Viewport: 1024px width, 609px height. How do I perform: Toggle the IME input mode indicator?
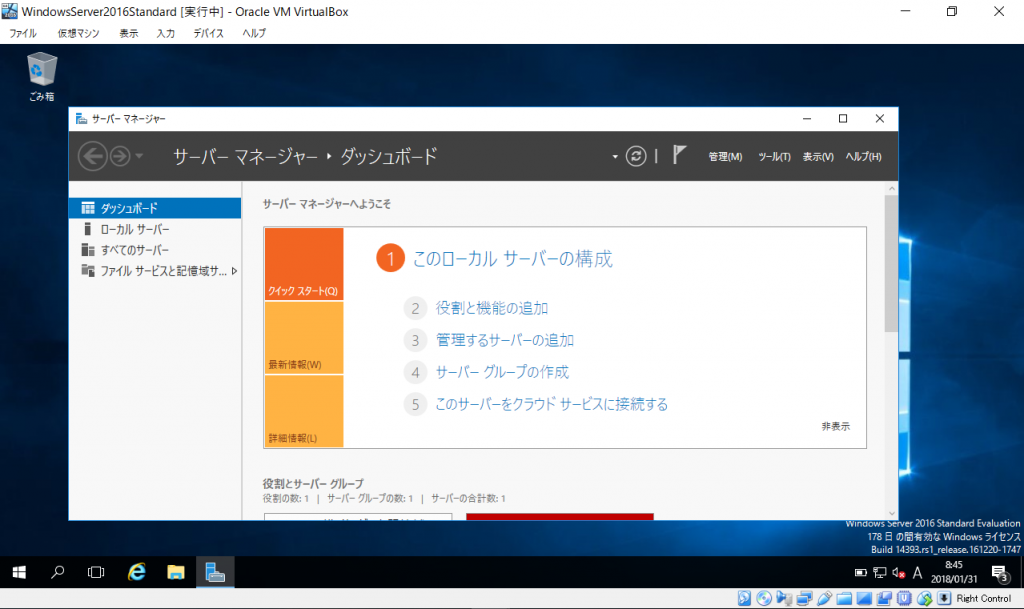point(917,572)
